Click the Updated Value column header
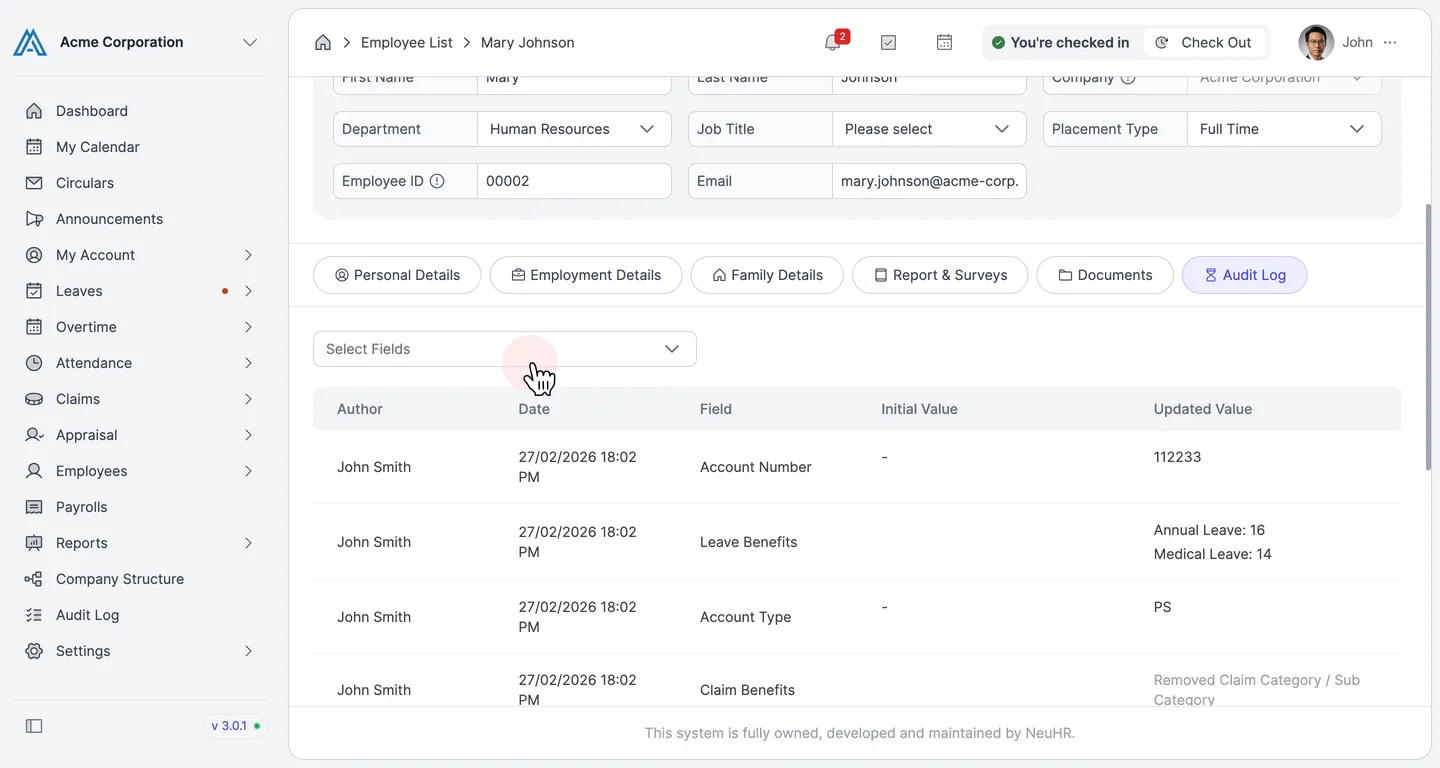The image size is (1440, 768). coord(1203,409)
